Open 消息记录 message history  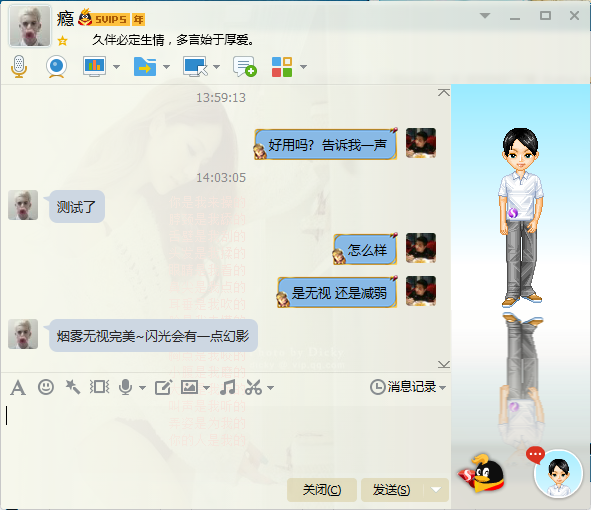click(x=403, y=387)
